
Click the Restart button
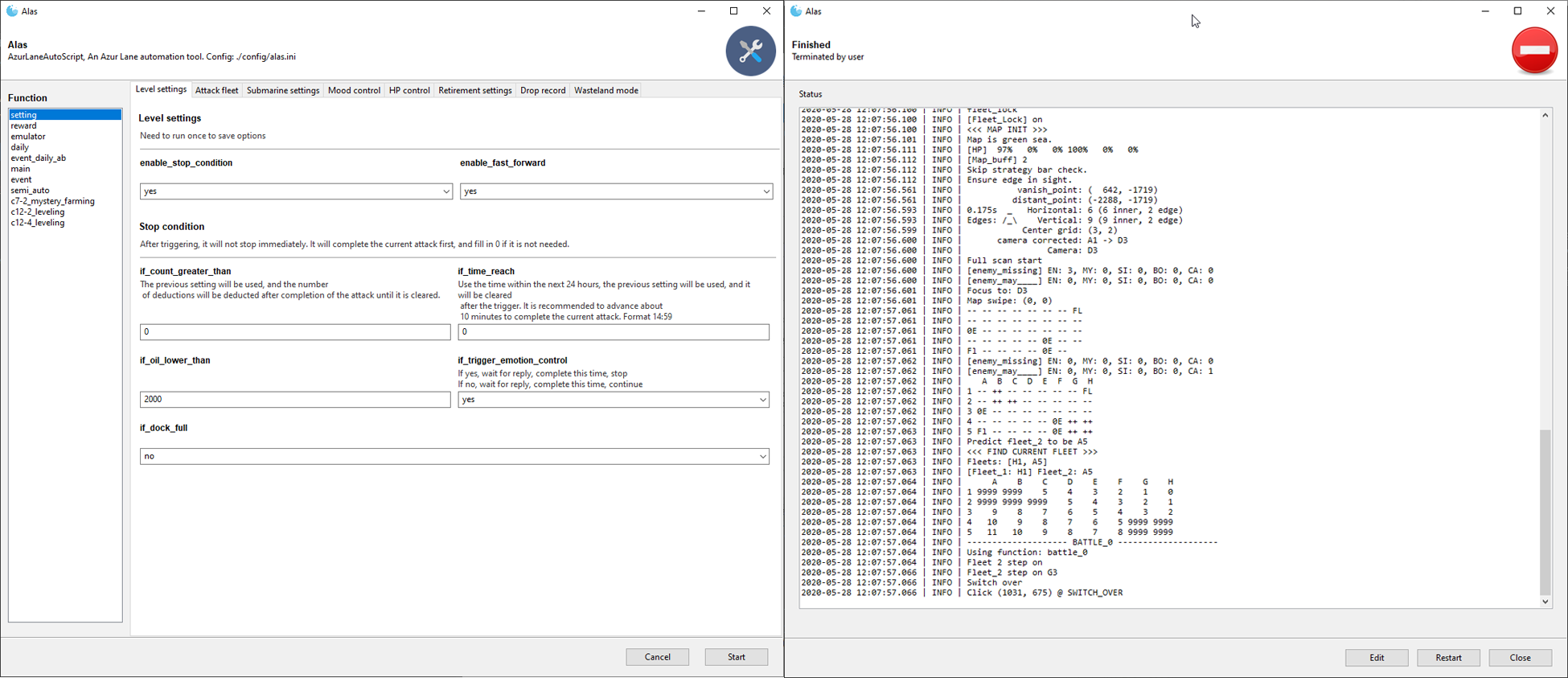(x=1448, y=658)
